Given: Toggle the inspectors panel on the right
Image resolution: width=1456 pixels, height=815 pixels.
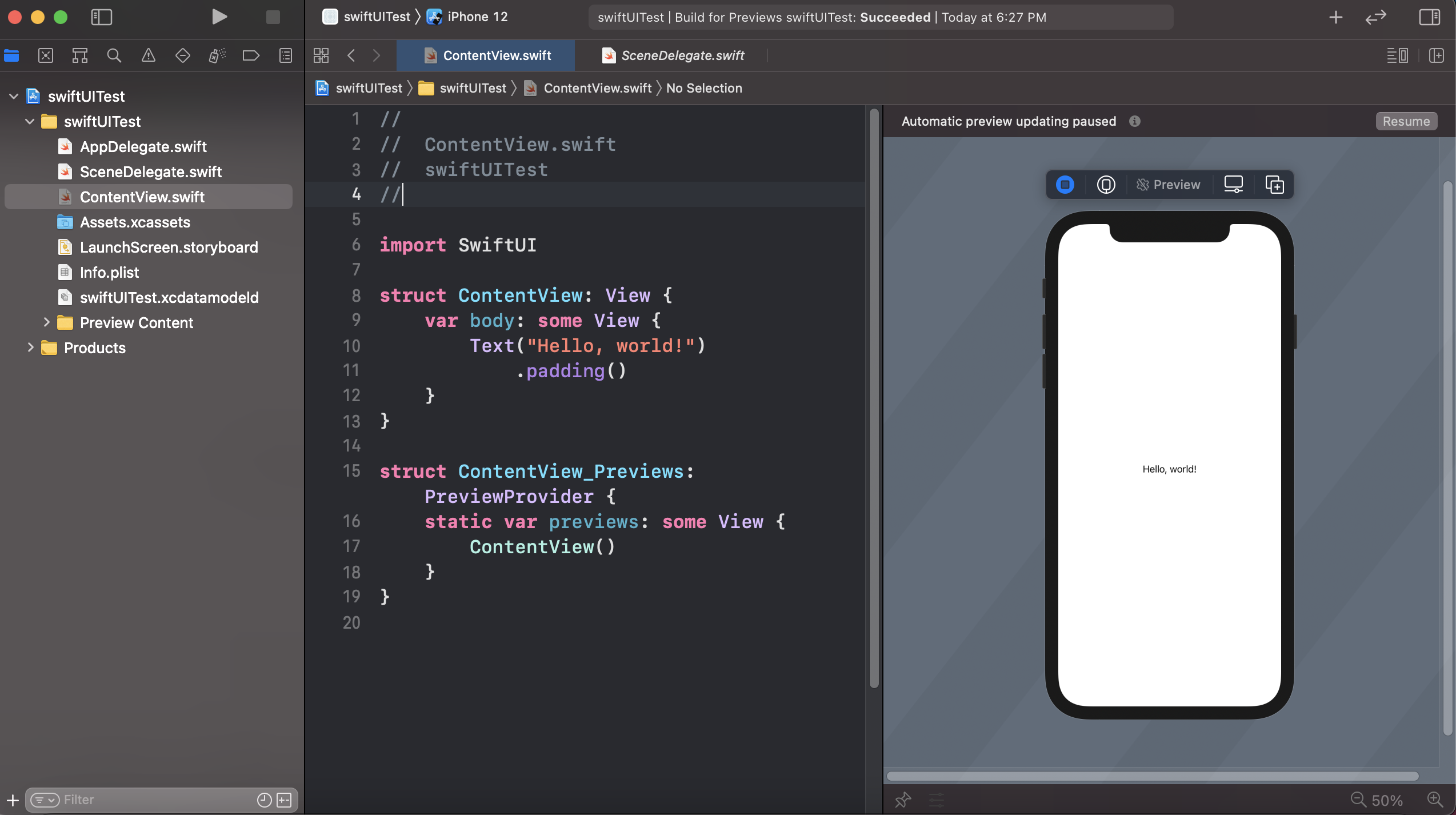Looking at the screenshot, I should point(1429,17).
